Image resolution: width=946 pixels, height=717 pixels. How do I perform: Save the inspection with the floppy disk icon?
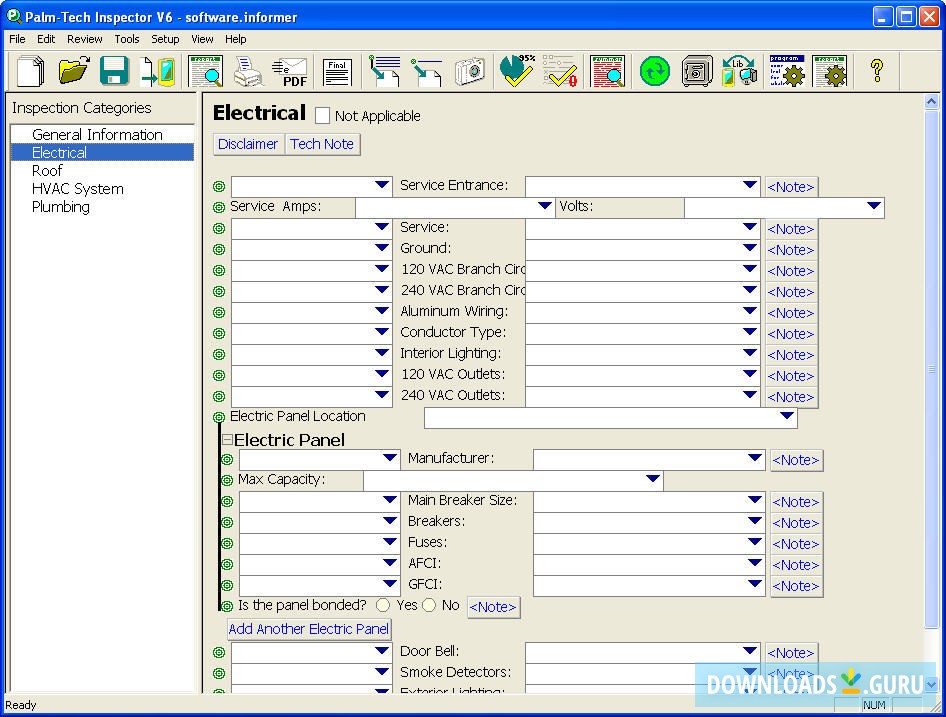tap(114, 71)
